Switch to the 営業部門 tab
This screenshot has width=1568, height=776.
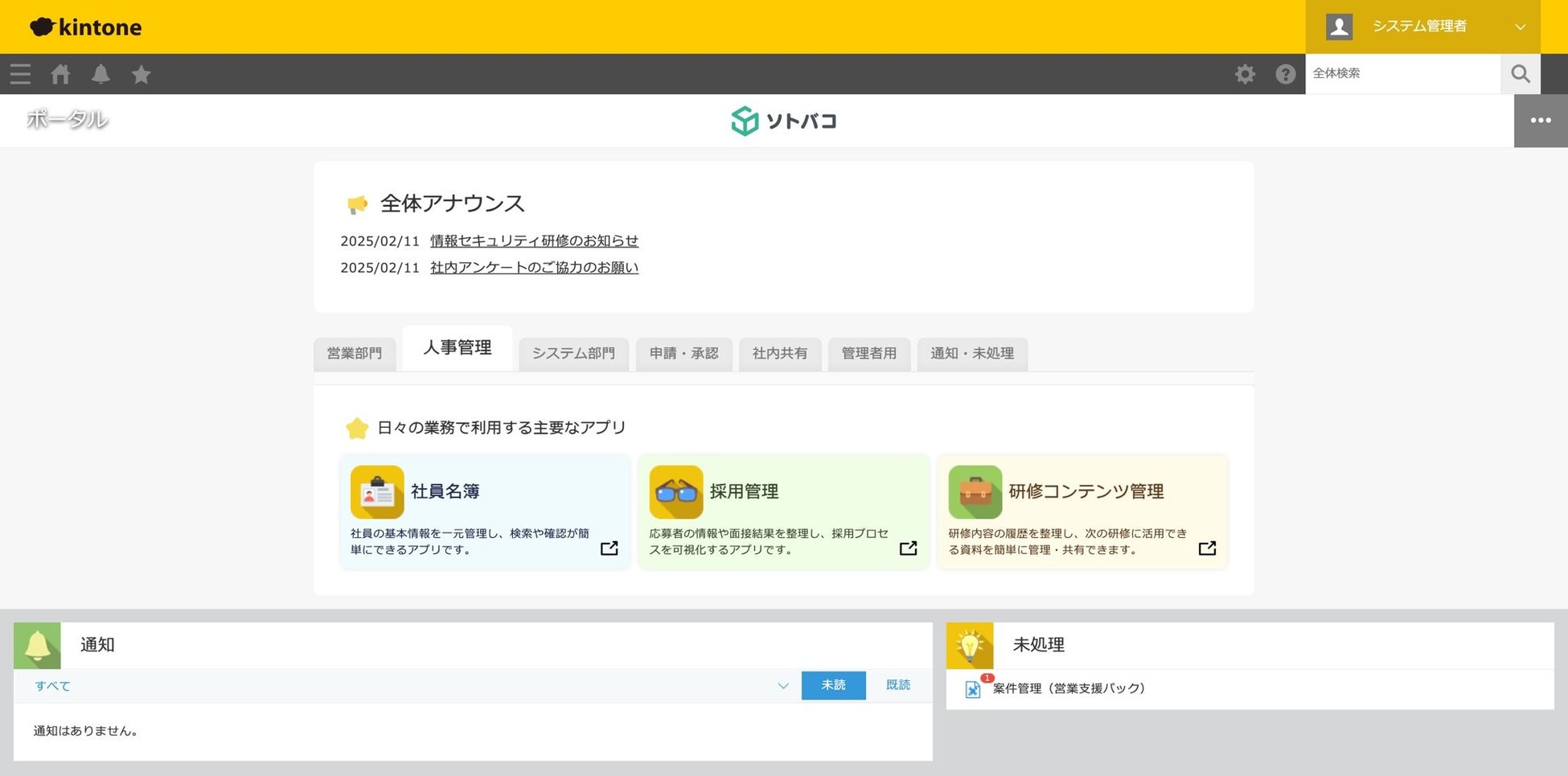click(x=355, y=353)
